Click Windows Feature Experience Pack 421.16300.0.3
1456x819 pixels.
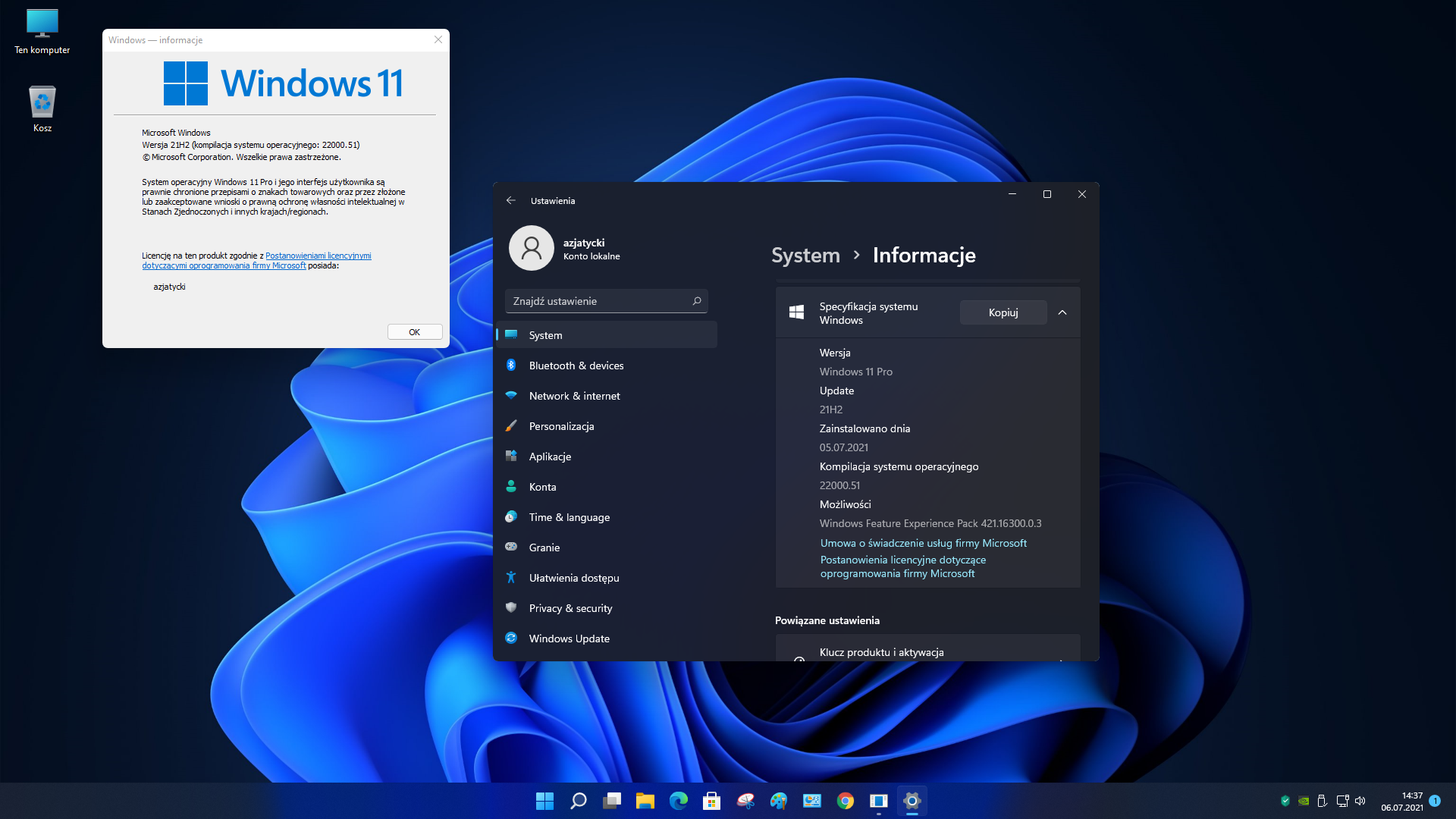[930, 523]
